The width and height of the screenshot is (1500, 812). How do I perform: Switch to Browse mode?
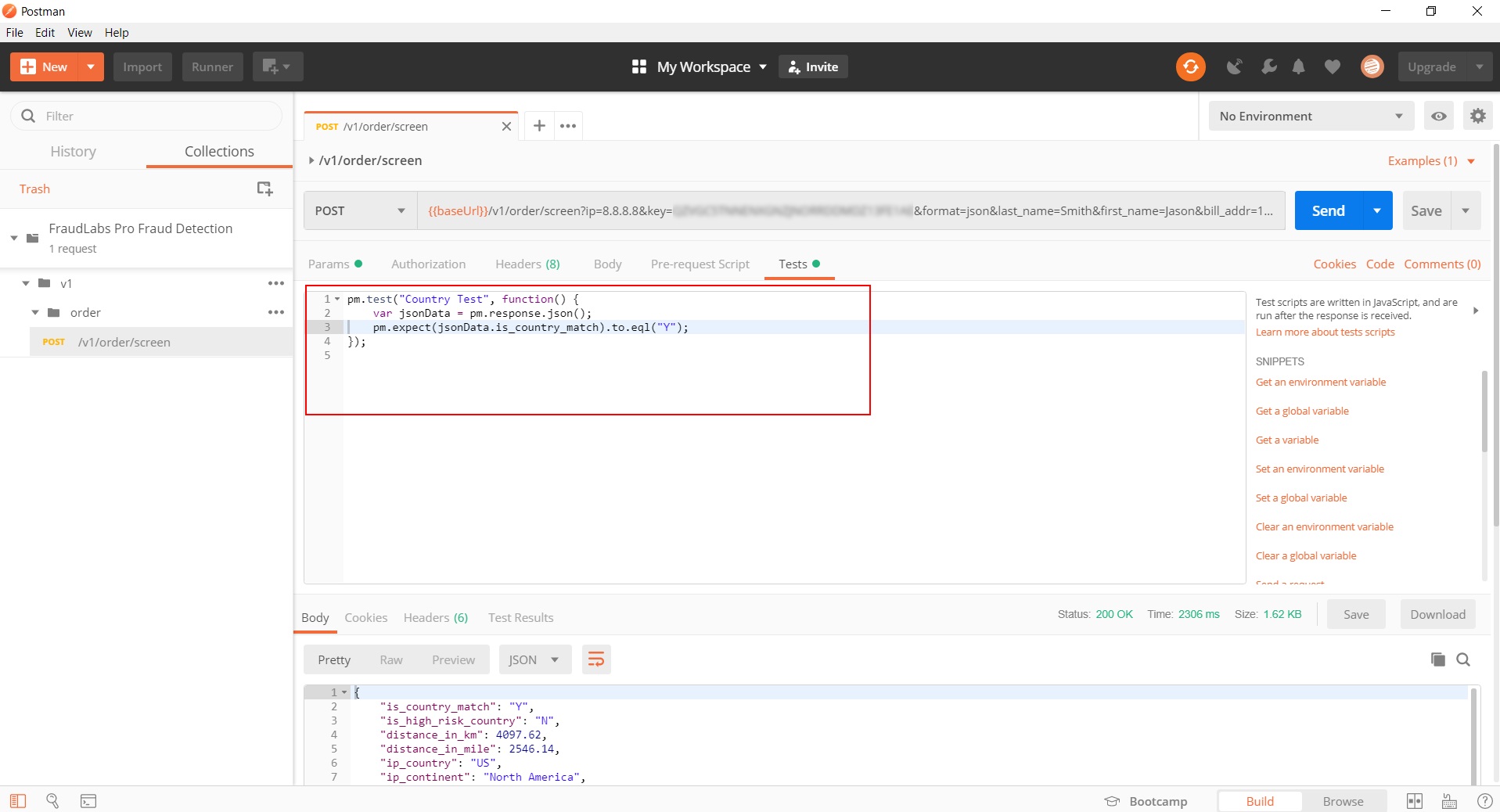[1343, 801]
